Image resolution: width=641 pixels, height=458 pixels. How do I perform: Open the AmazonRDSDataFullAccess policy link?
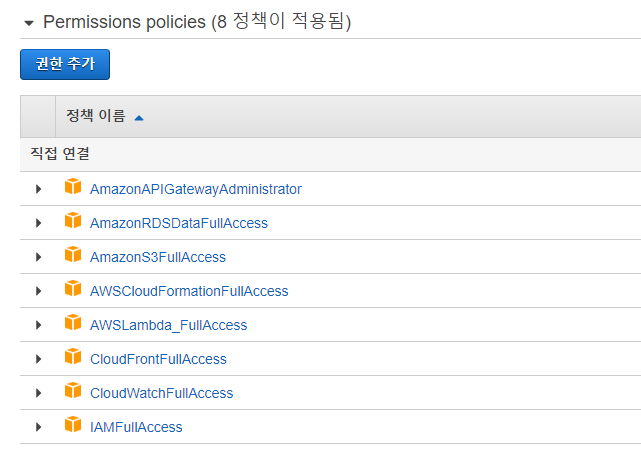(179, 223)
